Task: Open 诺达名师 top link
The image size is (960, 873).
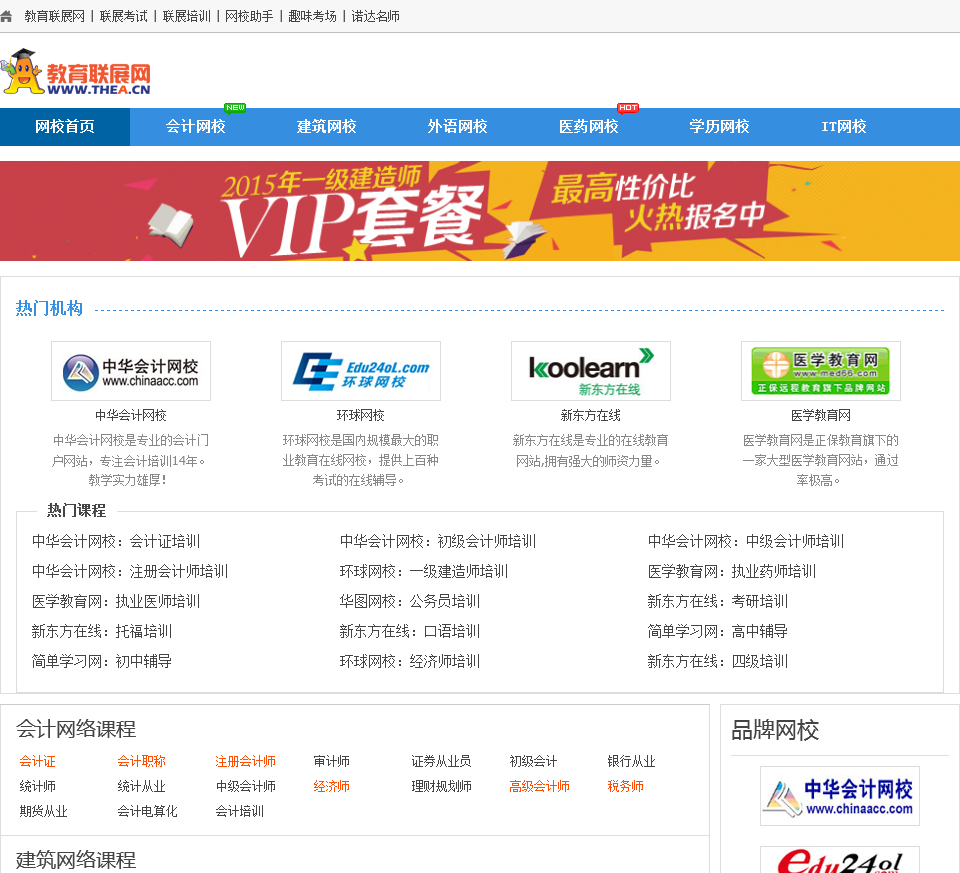Action: coord(375,17)
